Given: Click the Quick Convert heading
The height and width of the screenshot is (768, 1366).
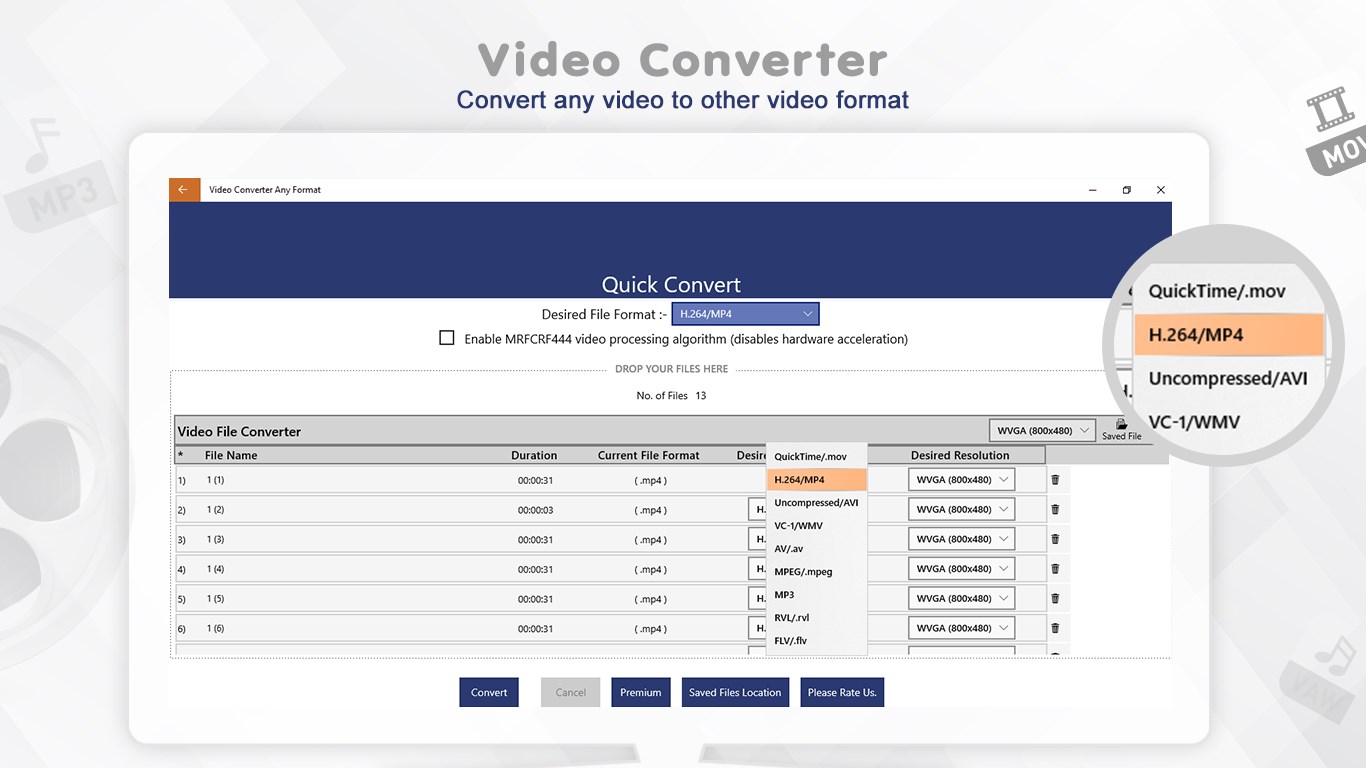Looking at the screenshot, I should click(671, 285).
